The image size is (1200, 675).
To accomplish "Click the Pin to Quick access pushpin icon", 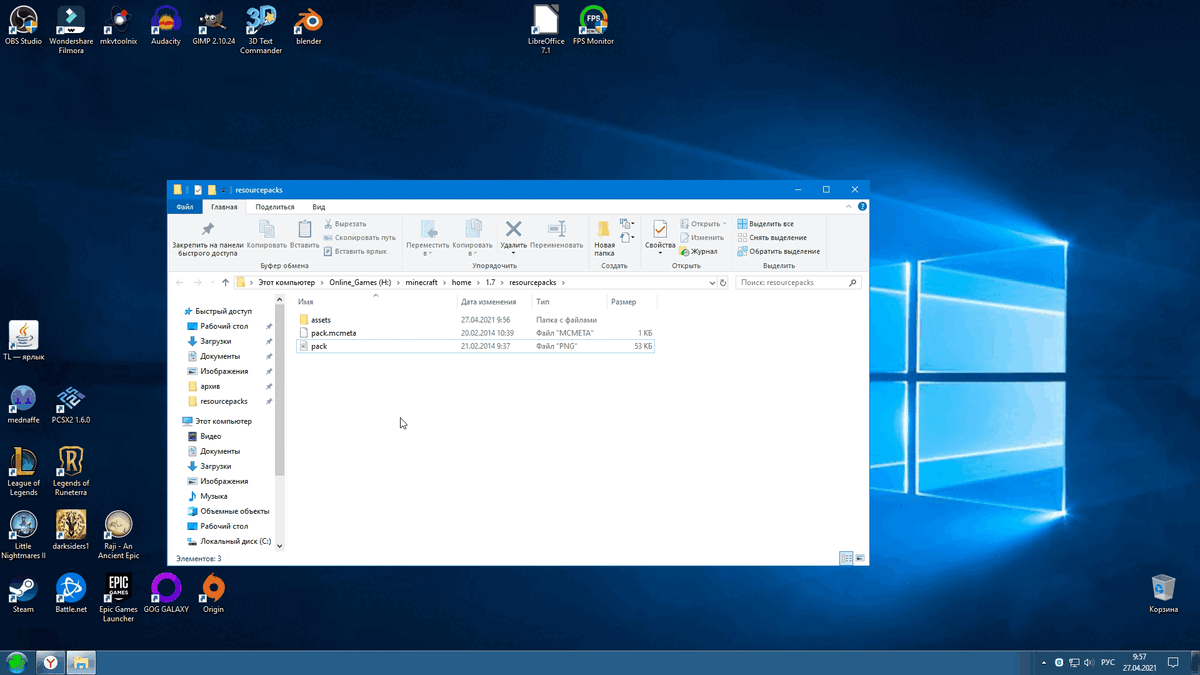I will tap(208, 230).
